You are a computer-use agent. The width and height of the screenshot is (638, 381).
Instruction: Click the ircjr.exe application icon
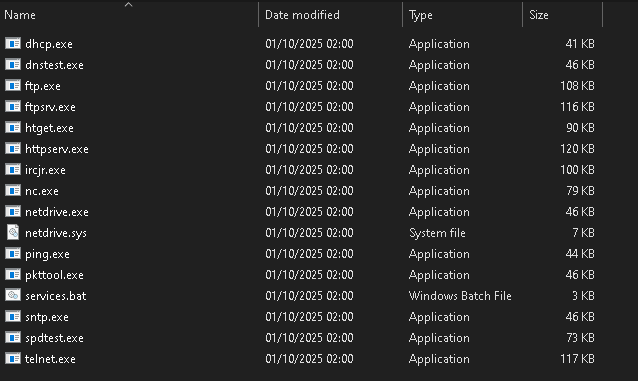(x=13, y=169)
